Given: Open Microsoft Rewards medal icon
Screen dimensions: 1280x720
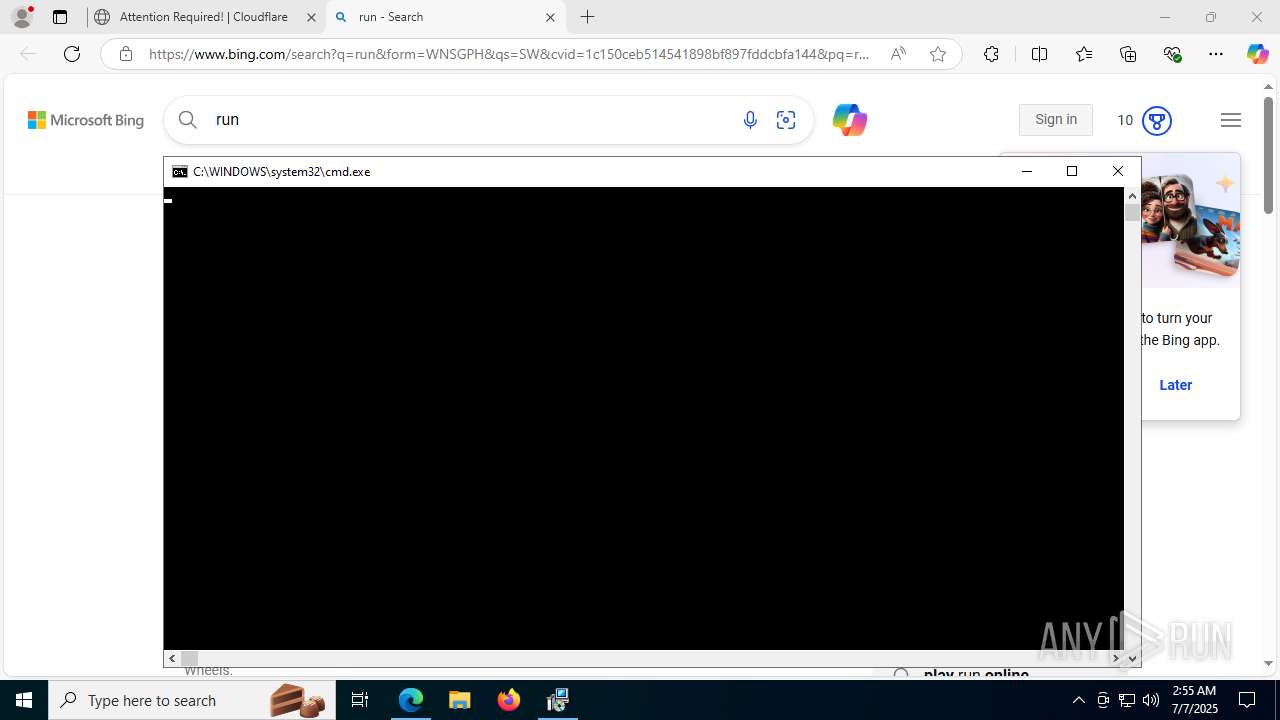Looking at the screenshot, I should [x=1157, y=120].
